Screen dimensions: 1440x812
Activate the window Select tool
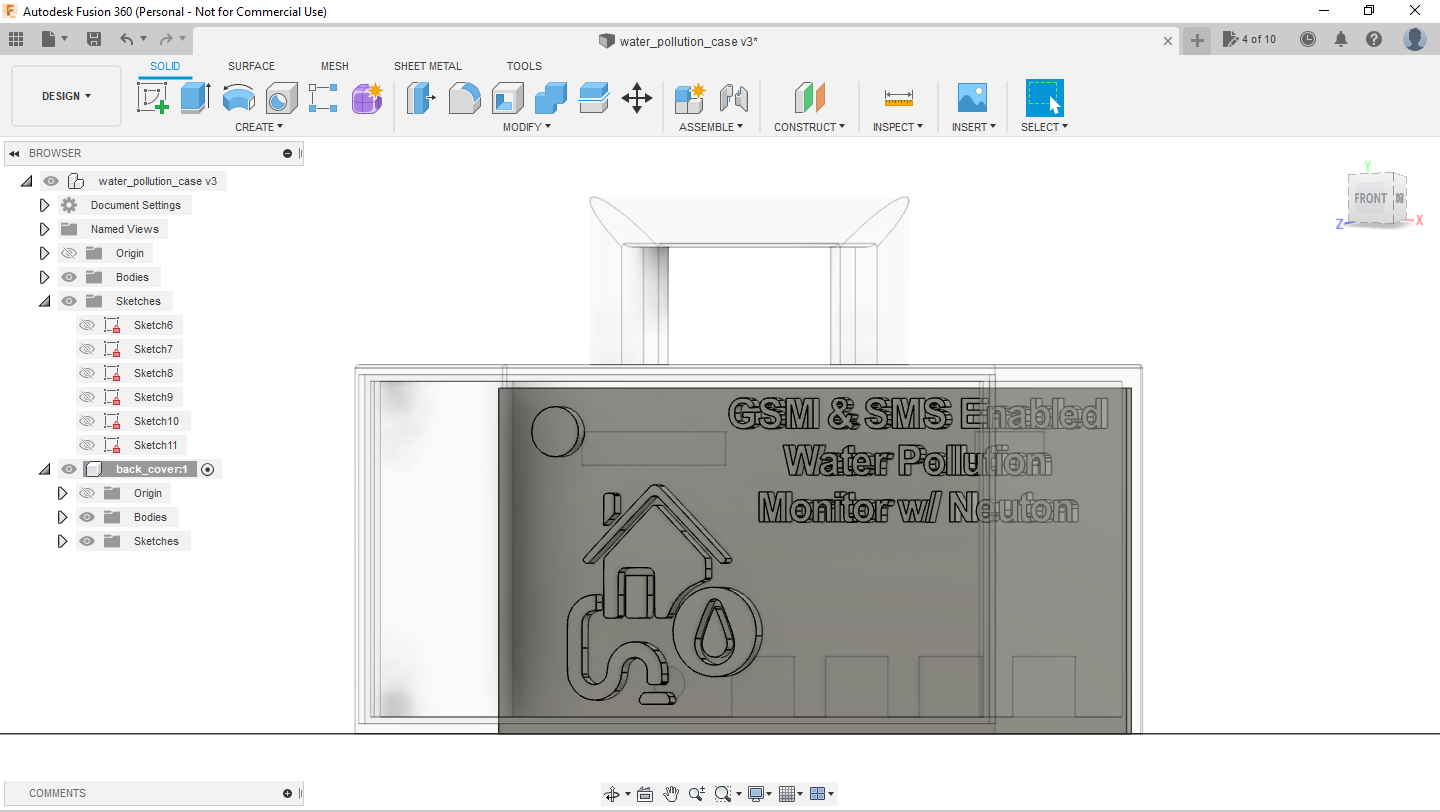[x=1045, y=98]
